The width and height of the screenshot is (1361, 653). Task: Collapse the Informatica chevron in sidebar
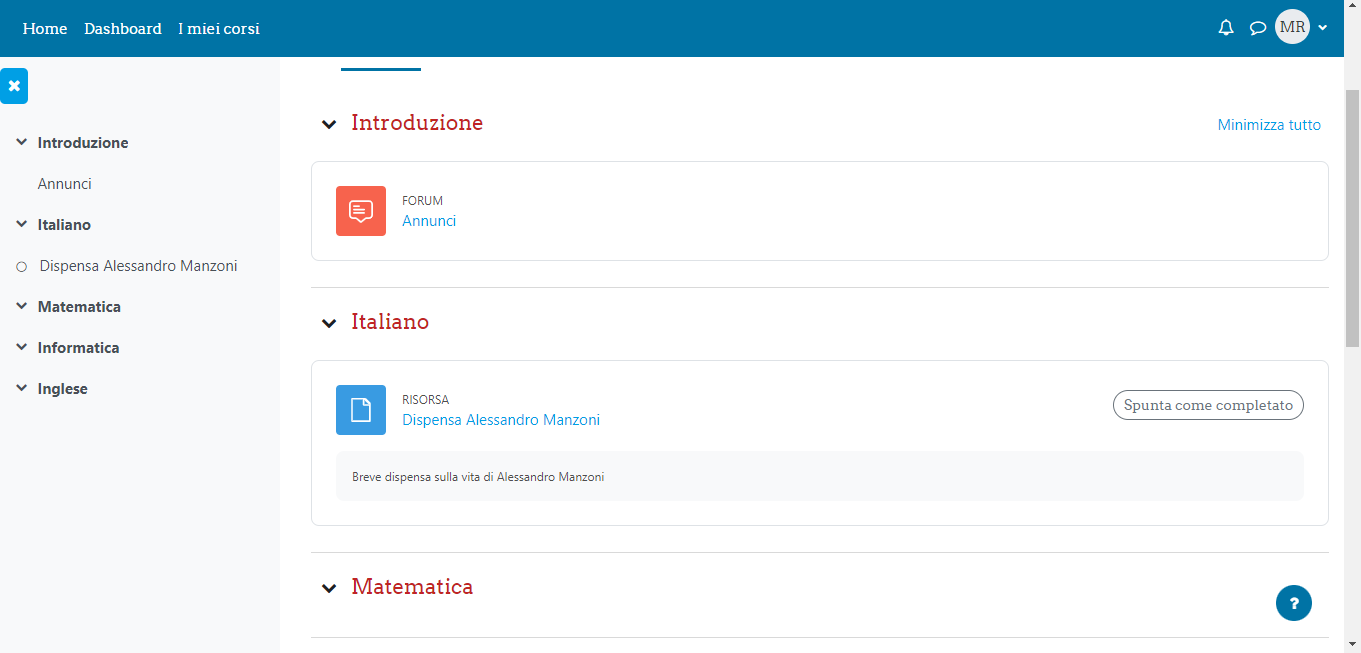tap(21, 348)
